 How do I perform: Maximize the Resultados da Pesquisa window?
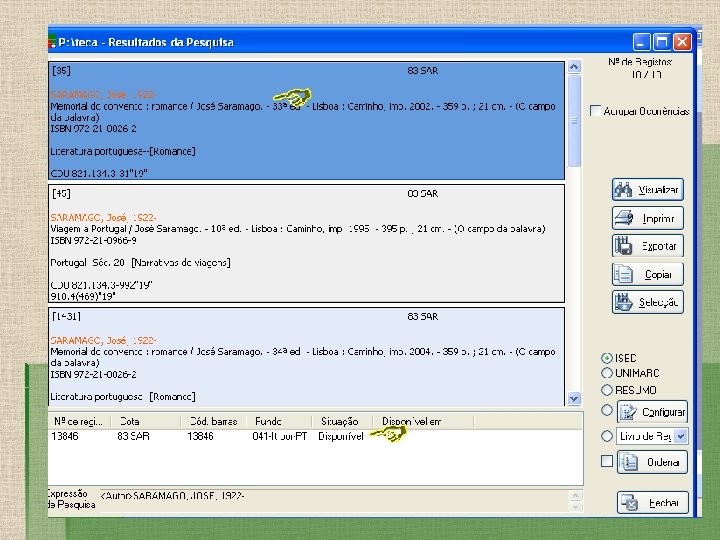(x=662, y=42)
